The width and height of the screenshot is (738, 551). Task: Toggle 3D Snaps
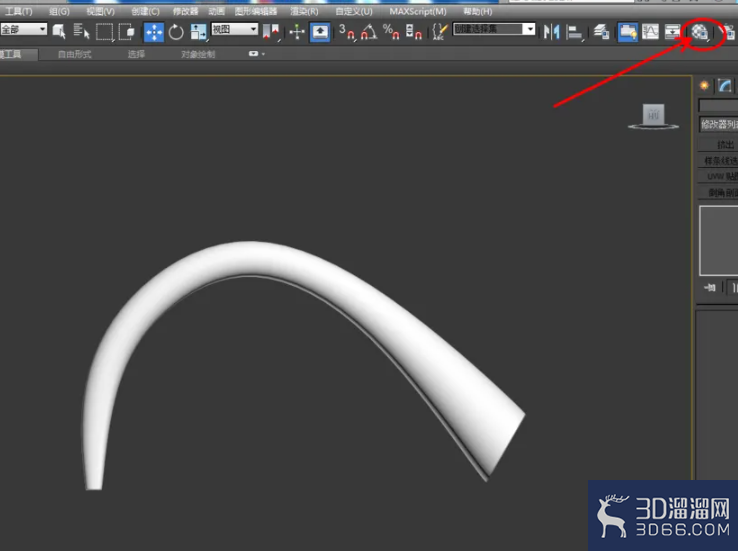click(x=346, y=32)
